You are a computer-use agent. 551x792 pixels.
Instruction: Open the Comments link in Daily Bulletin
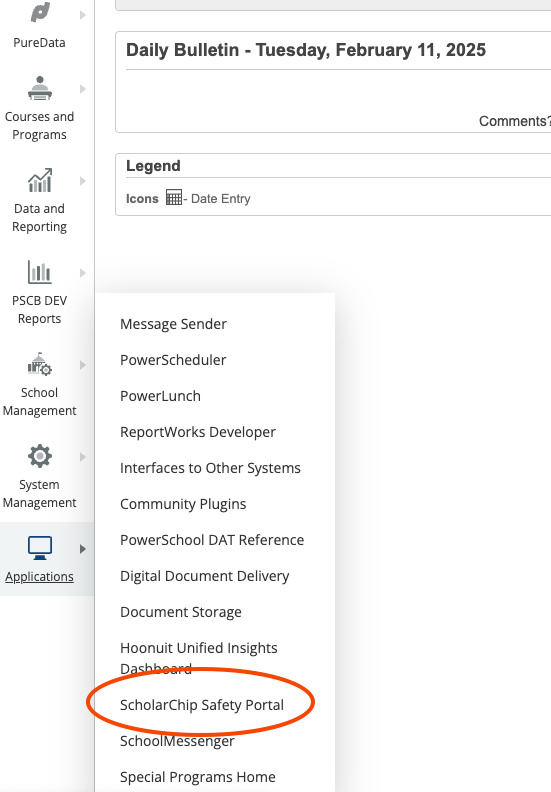pos(514,121)
